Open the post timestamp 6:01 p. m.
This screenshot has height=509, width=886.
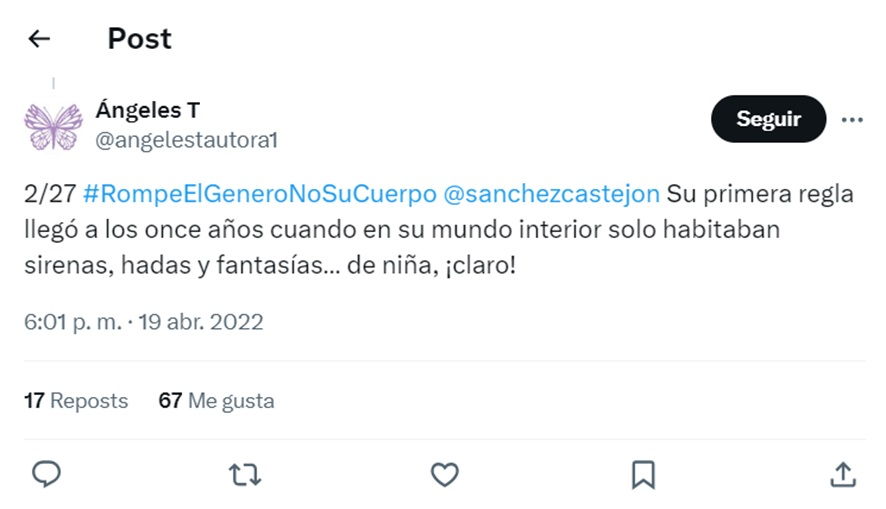(72, 322)
